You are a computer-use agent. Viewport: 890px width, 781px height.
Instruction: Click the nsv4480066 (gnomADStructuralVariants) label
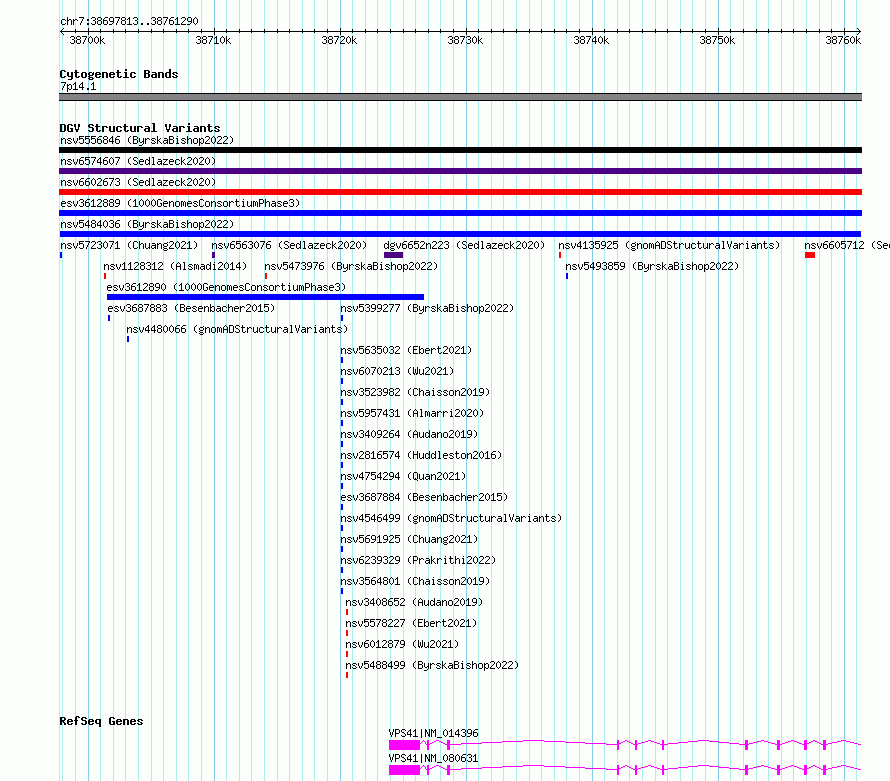pyautogui.click(x=237, y=329)
